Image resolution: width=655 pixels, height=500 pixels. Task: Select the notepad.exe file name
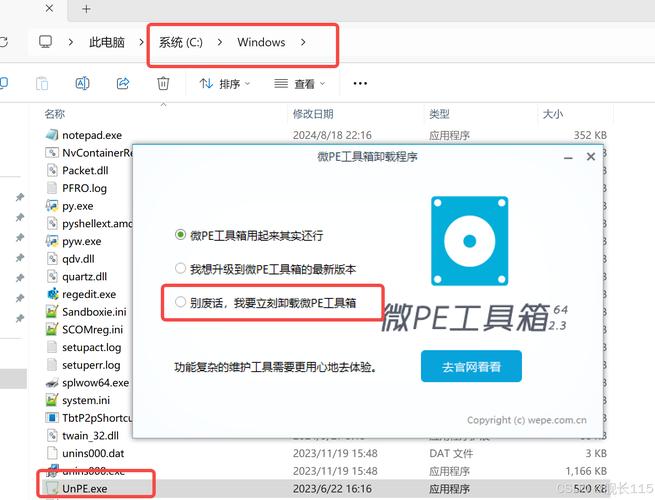click(92, 135)
